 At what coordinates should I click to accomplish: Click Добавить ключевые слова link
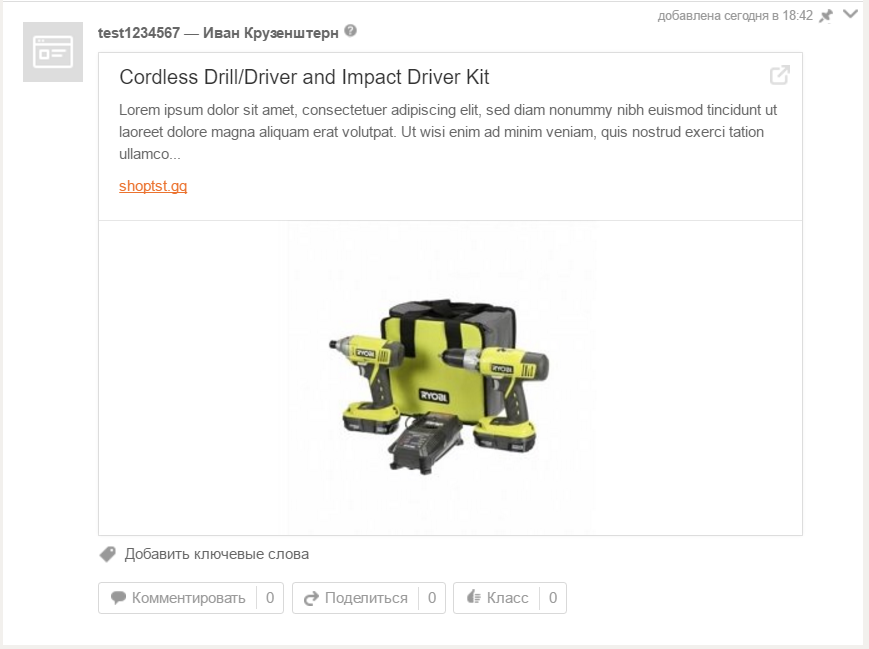(217, 554)
